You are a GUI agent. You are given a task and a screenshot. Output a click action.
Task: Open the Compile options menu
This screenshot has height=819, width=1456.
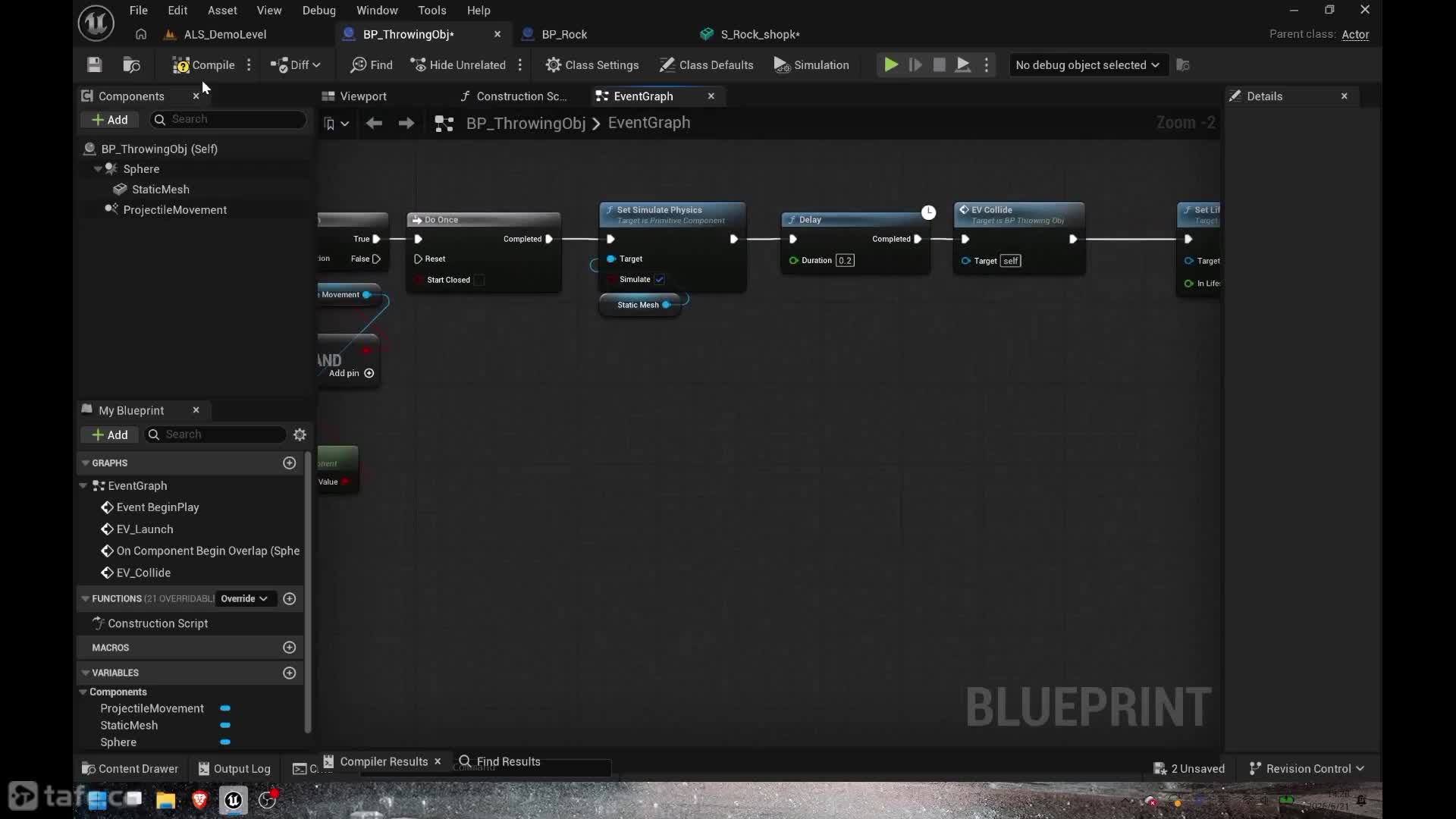[x=249, y=65]
